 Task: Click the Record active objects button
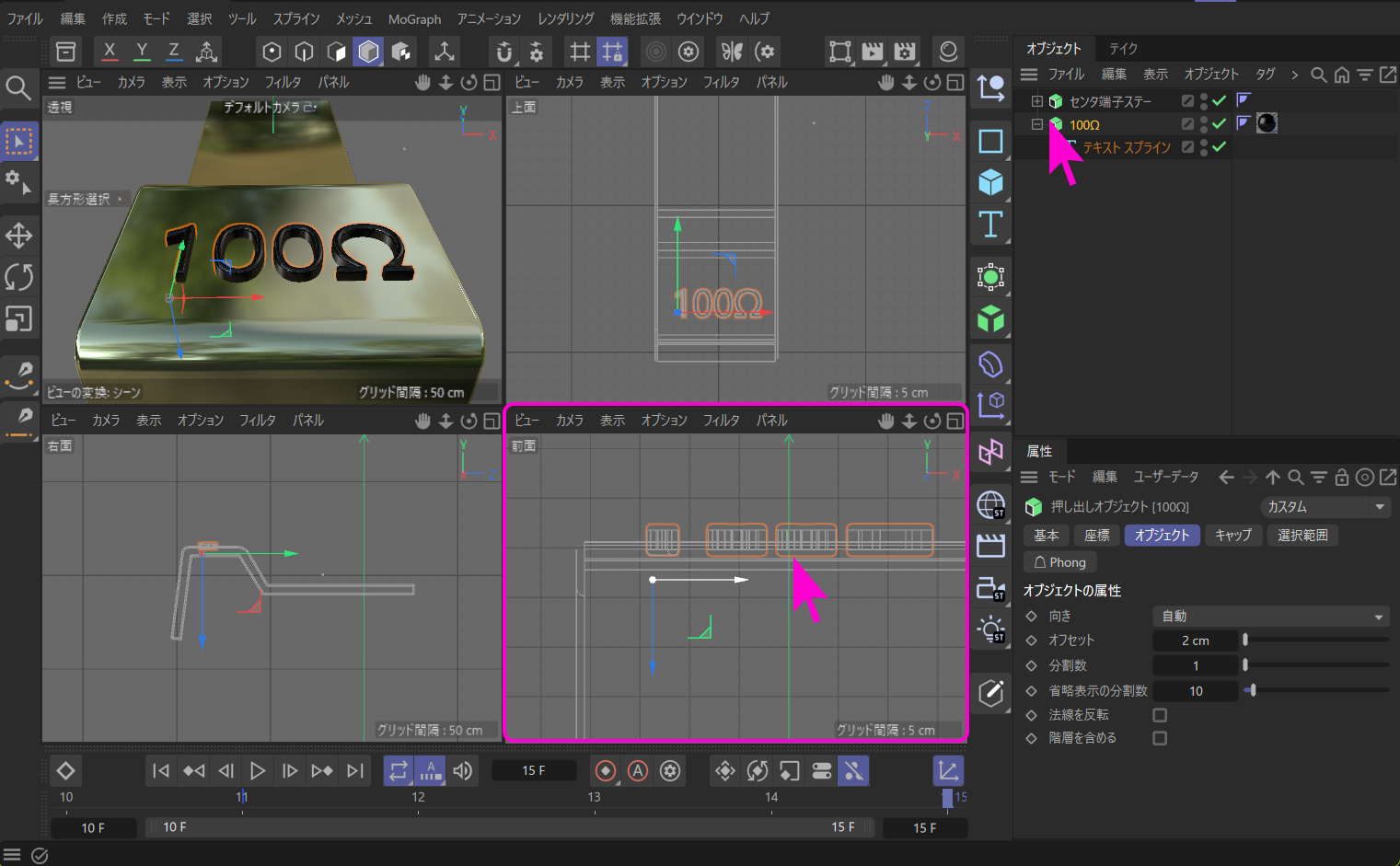[606, 771]
